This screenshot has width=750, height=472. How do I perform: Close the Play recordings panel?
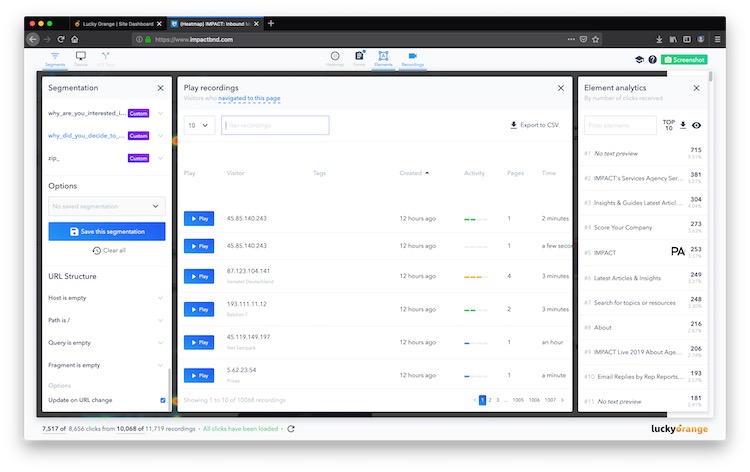(561, 88)
